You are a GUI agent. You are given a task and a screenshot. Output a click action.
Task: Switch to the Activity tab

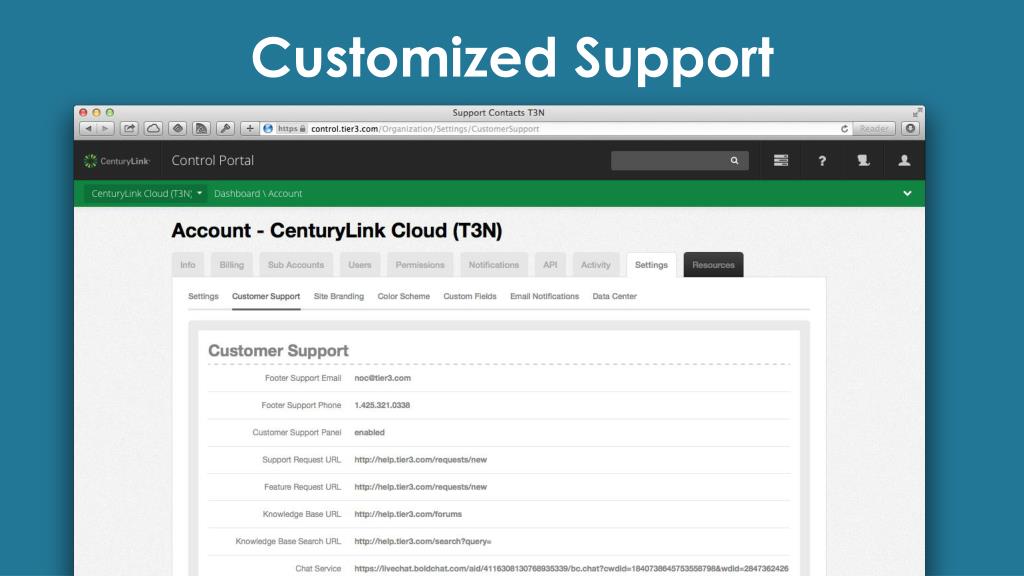pos(596,264)
